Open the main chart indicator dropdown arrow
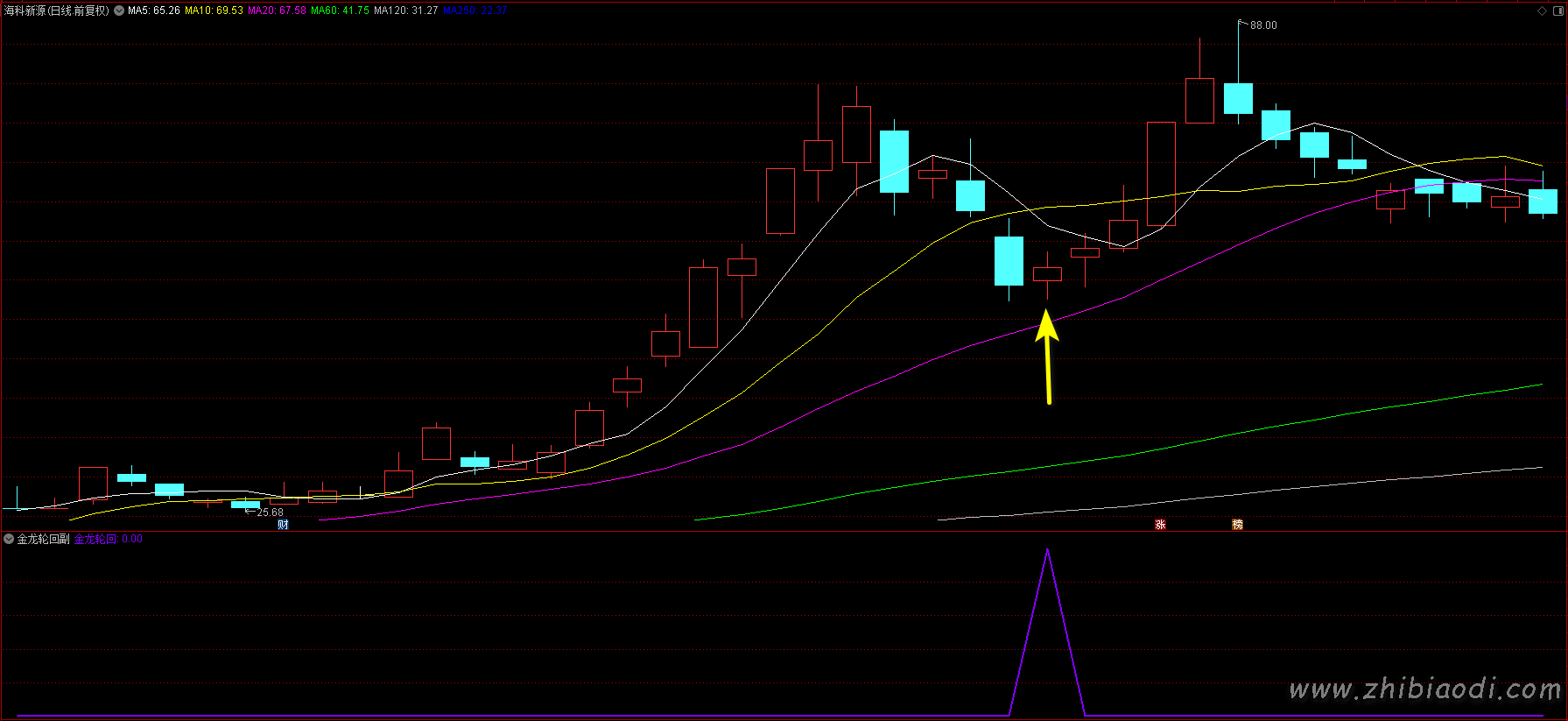 coord(119,11)
